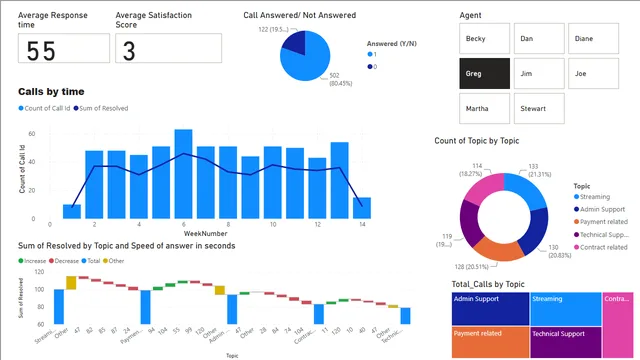
Task: Select agent Diane in the slicer
Action: 593,38
